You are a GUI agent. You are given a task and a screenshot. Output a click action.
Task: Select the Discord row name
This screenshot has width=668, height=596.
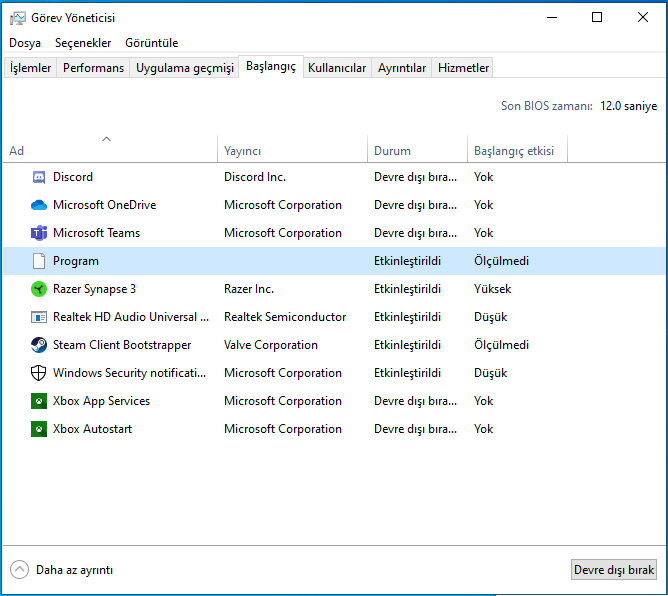coord(73,177)
